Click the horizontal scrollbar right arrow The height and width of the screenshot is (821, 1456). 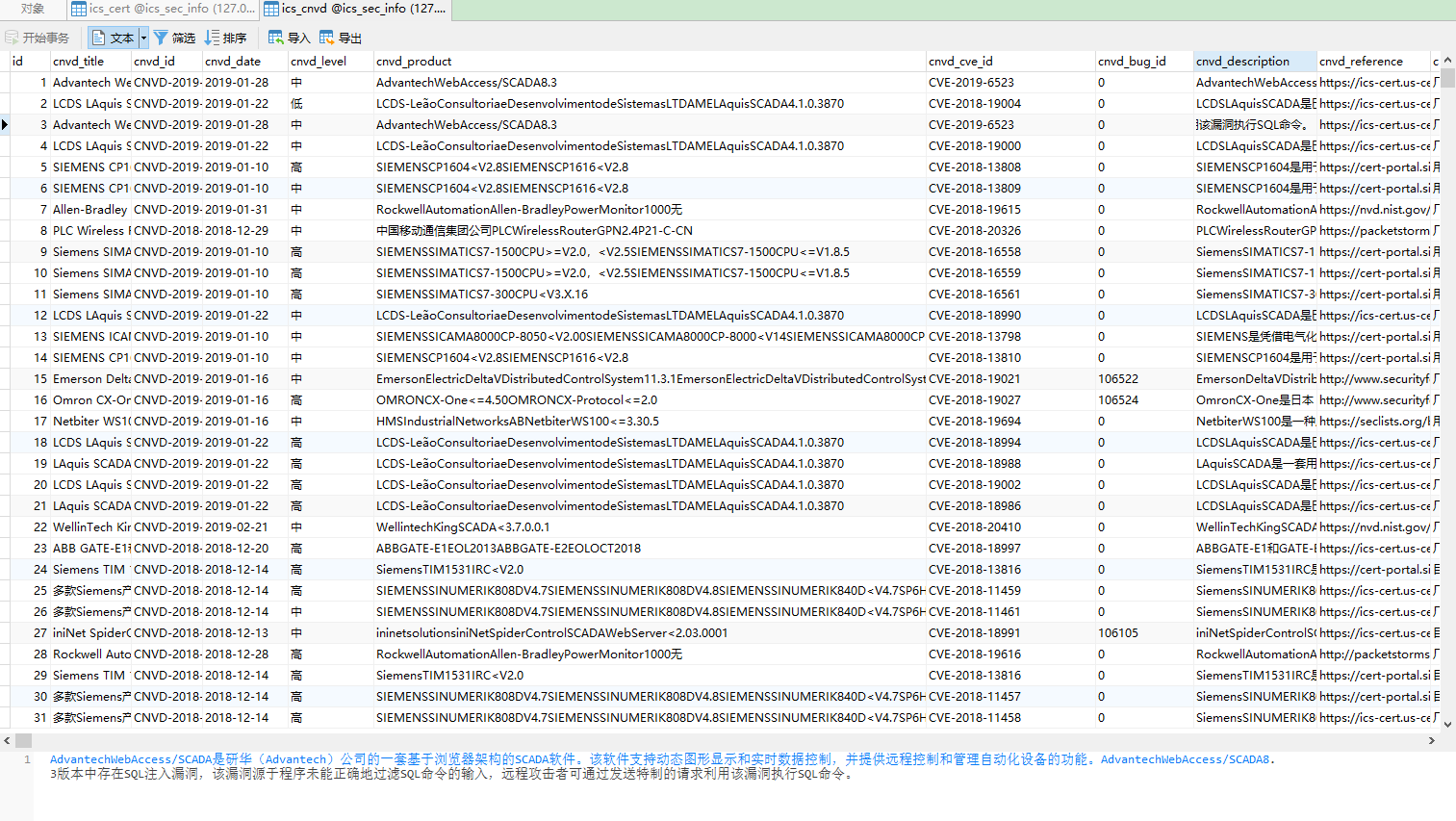[1432, 740]
